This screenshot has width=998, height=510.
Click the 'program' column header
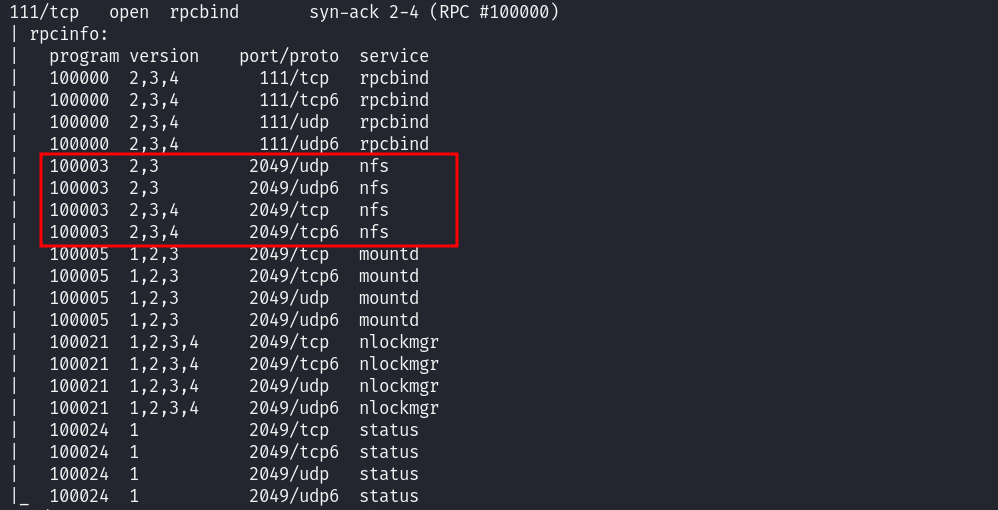click(84, 56)
